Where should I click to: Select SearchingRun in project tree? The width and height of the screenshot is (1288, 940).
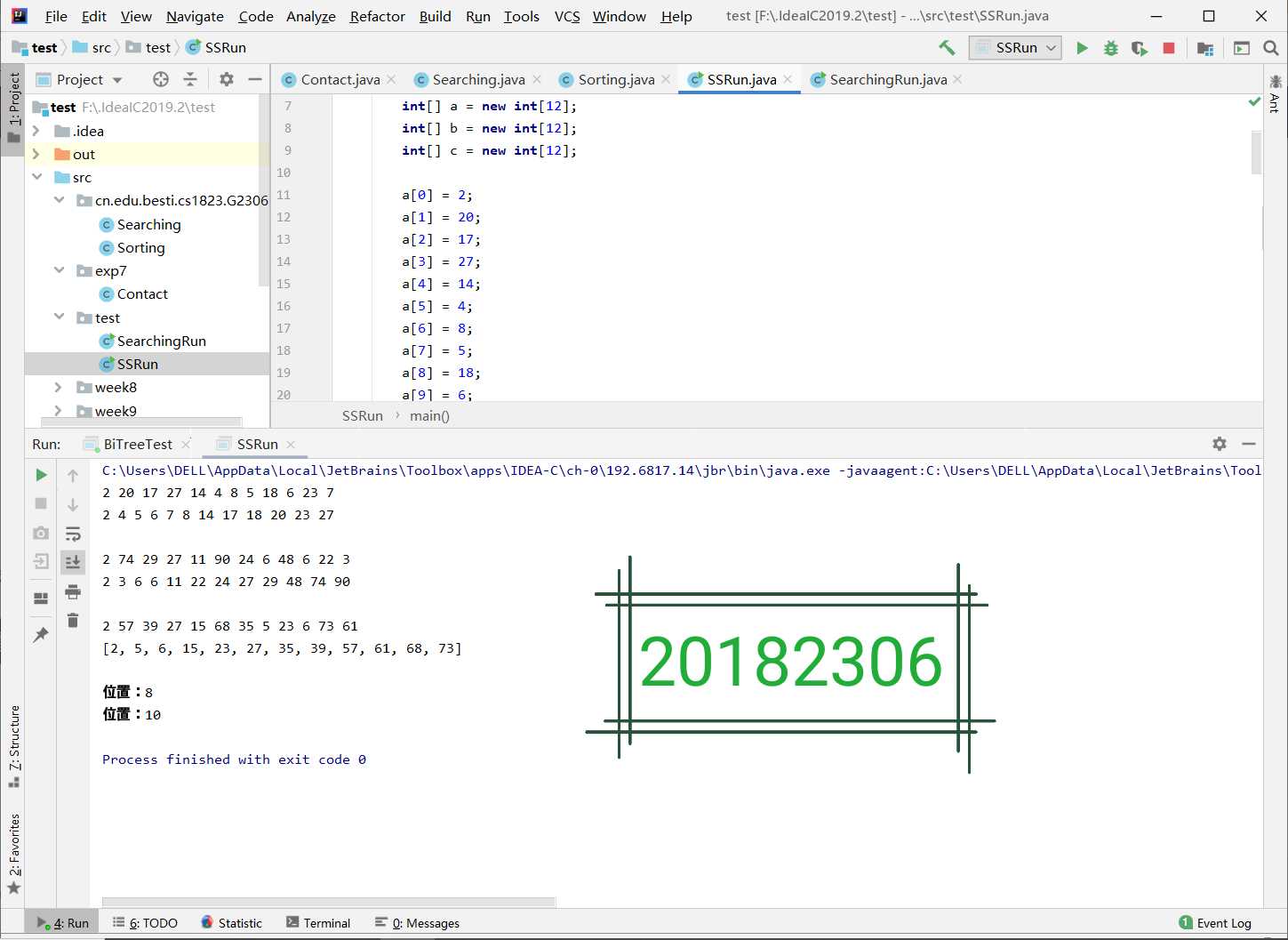[161, 341]
